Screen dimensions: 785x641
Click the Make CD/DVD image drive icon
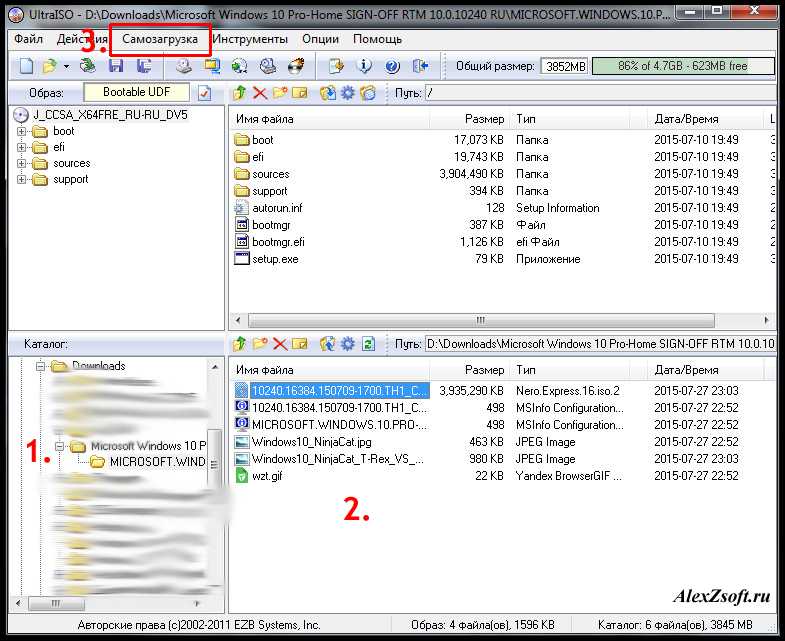tap(184, 66)
